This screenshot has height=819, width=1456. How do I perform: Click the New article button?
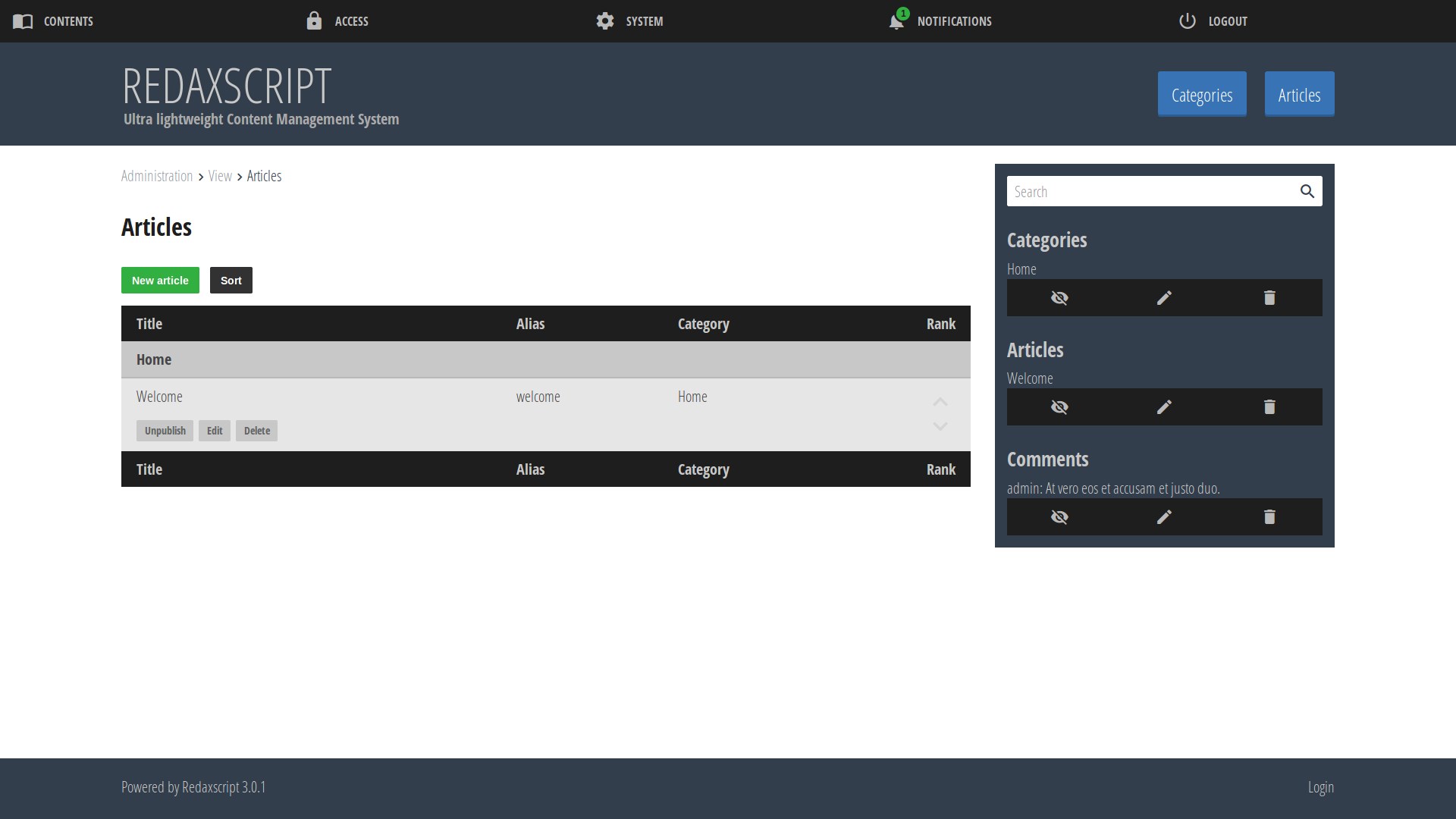click(x=160, y=281)
